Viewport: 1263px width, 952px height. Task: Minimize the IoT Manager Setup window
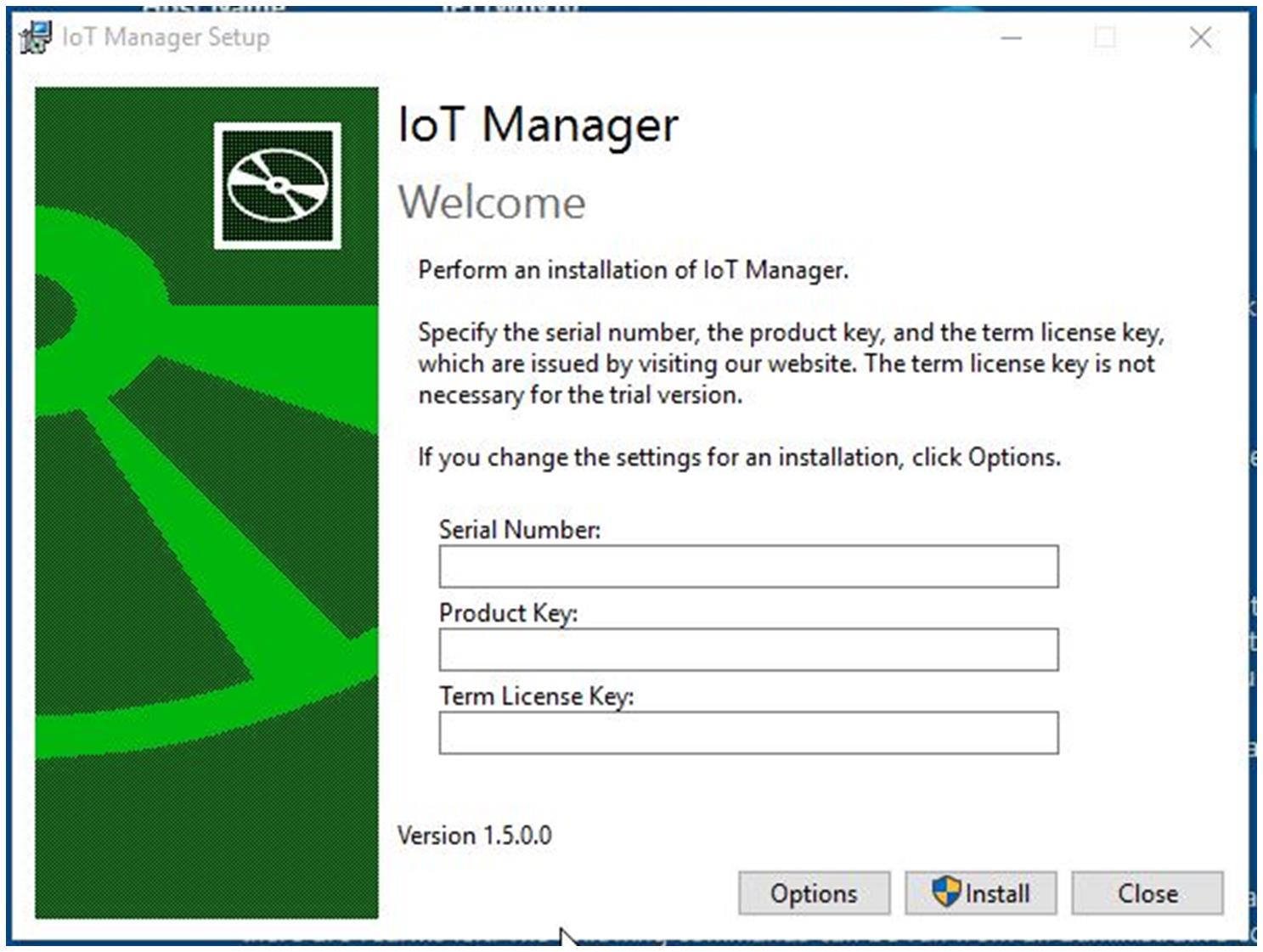(x=1011, y=38)
